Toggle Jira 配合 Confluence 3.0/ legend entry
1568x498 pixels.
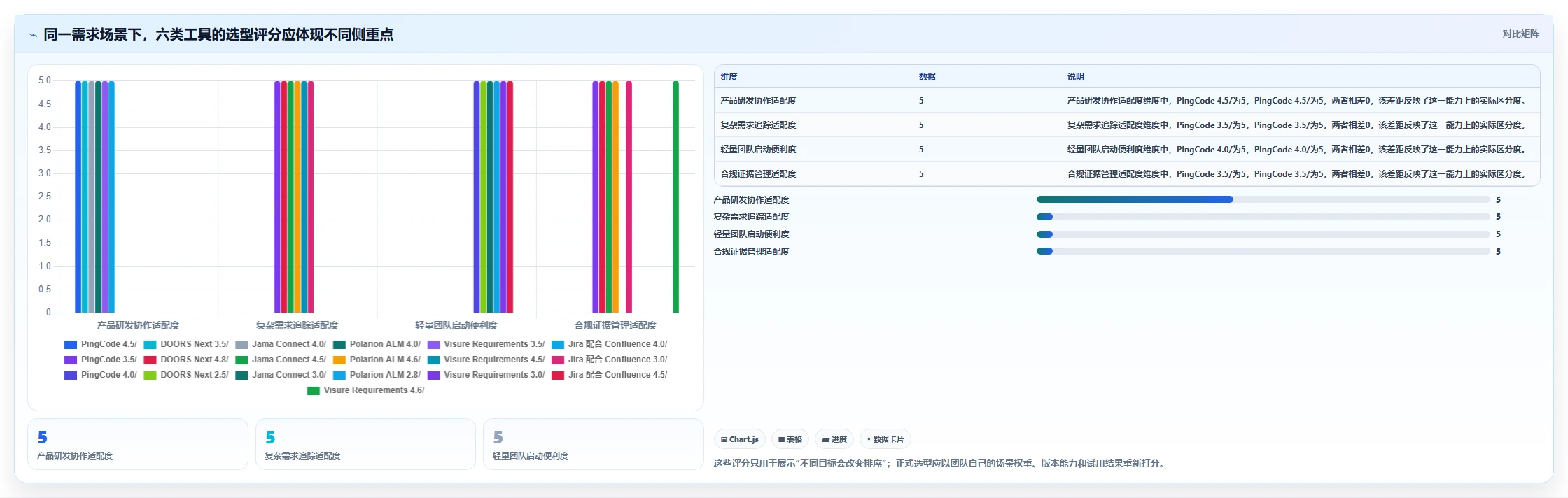(610, 360)
